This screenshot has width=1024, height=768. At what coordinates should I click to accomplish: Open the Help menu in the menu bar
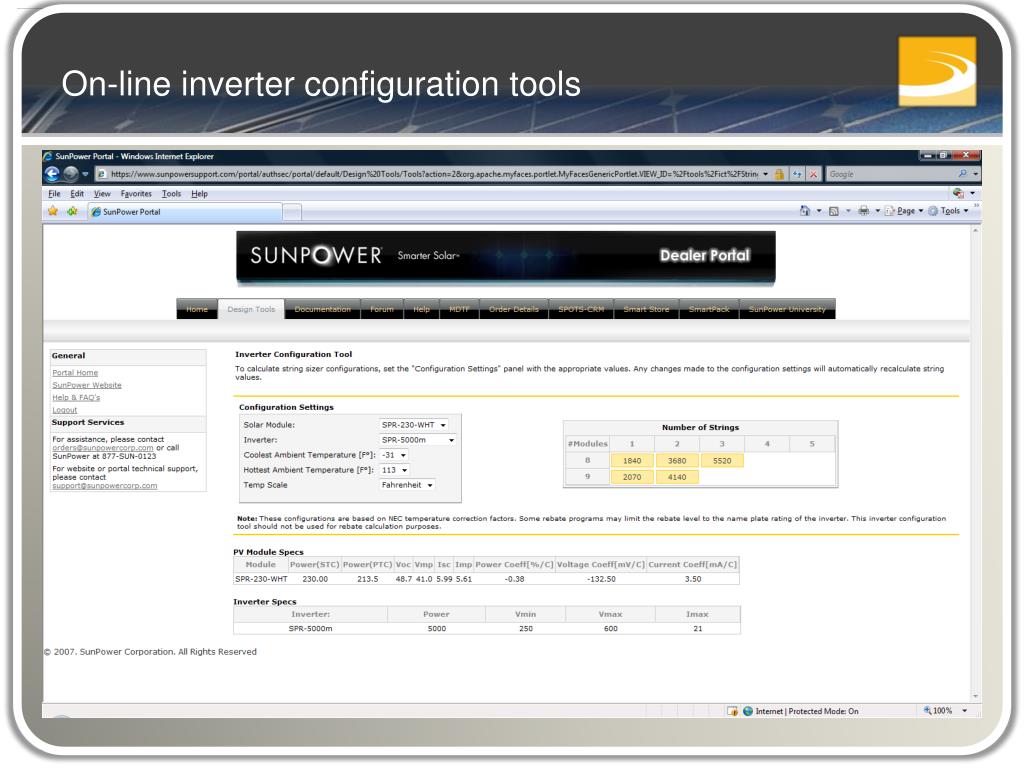pos(199,194)
